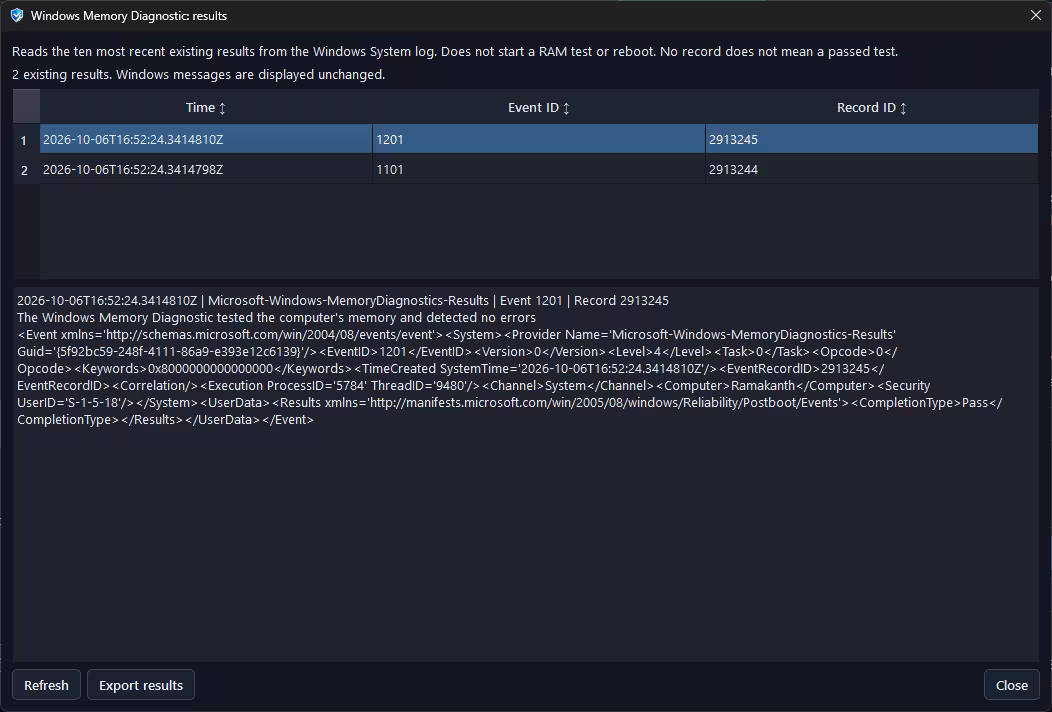Select row header number 1
Image resolution: width=1052 pixels, height=712 pixels.
26,140
